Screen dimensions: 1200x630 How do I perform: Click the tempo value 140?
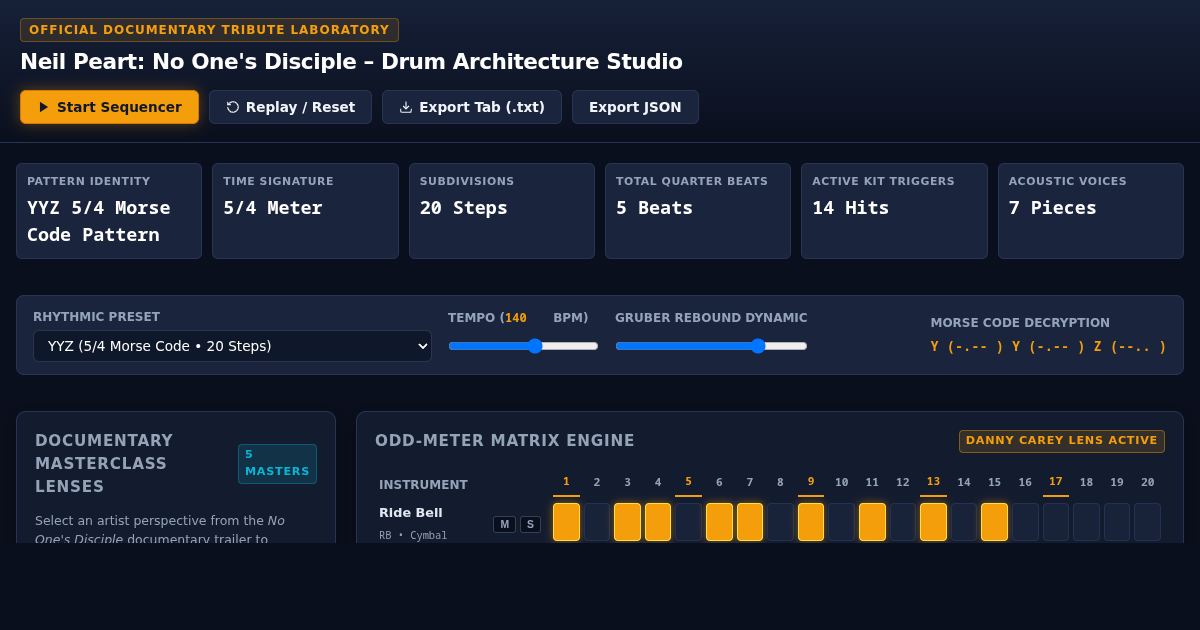(516, 318)
